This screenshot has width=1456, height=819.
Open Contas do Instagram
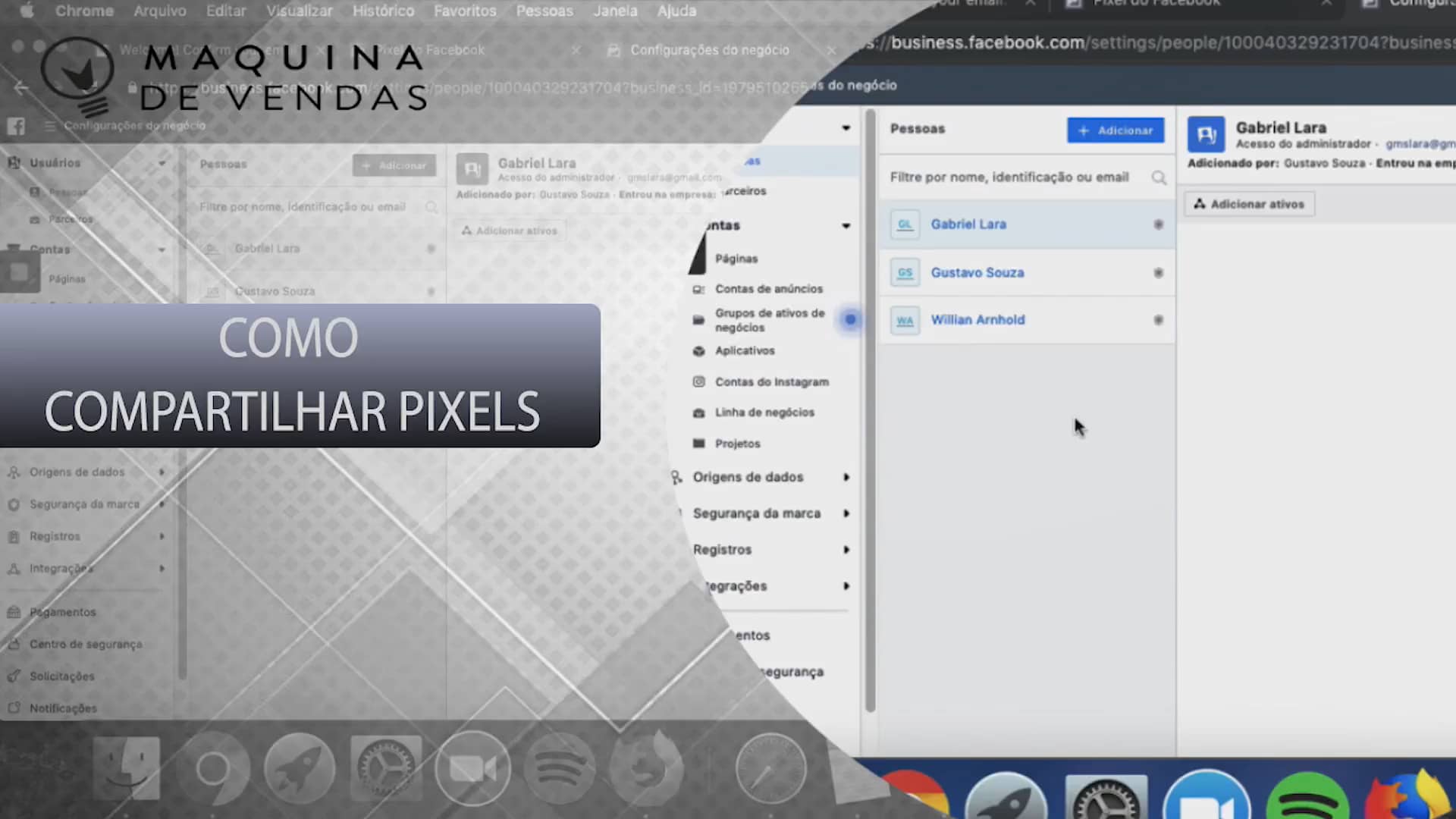pyautogui.click(x=772, y=381)
